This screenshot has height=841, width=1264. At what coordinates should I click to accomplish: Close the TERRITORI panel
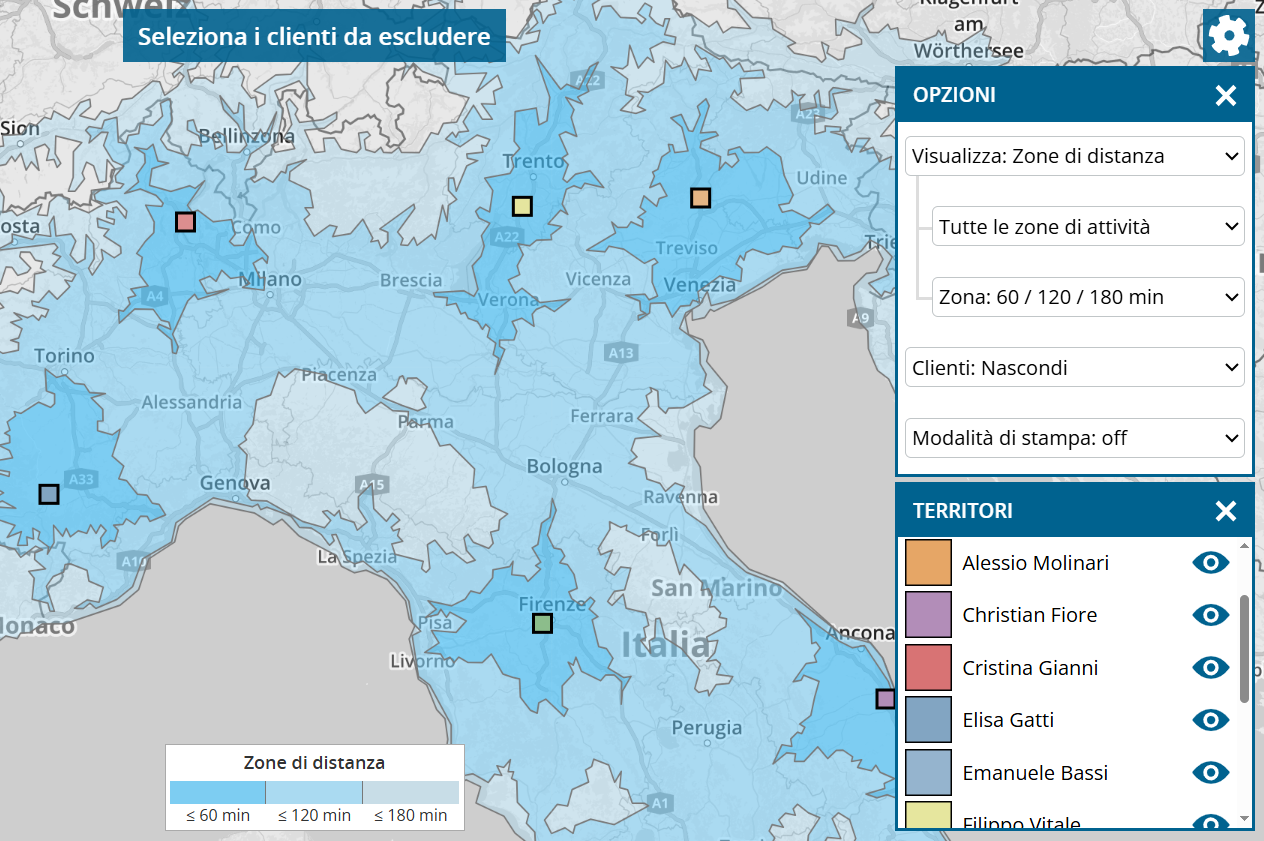coord(1225,512)
